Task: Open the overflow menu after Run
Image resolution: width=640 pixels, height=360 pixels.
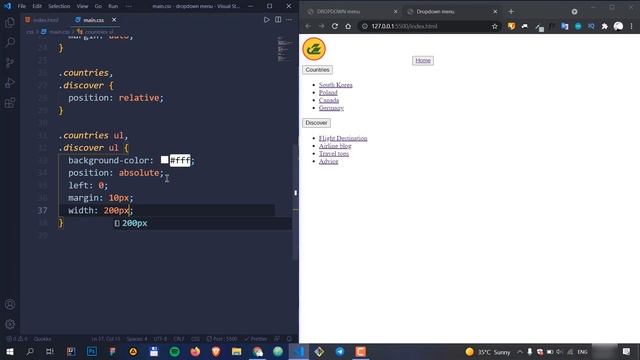Action: tap(128, 6)
